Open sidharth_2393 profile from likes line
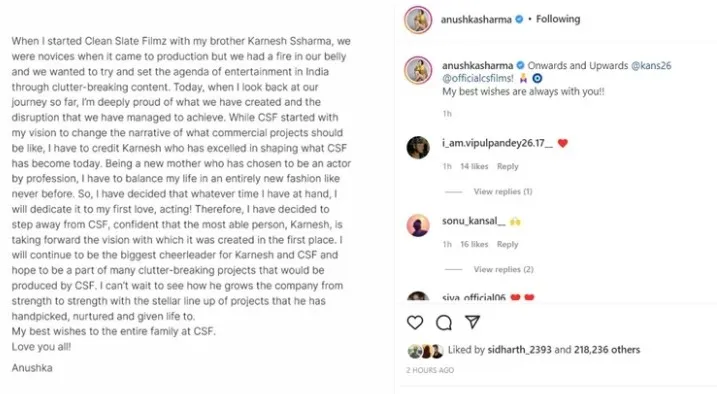The height and width of the screenshot is (394, 717). [x=519, y=350]
